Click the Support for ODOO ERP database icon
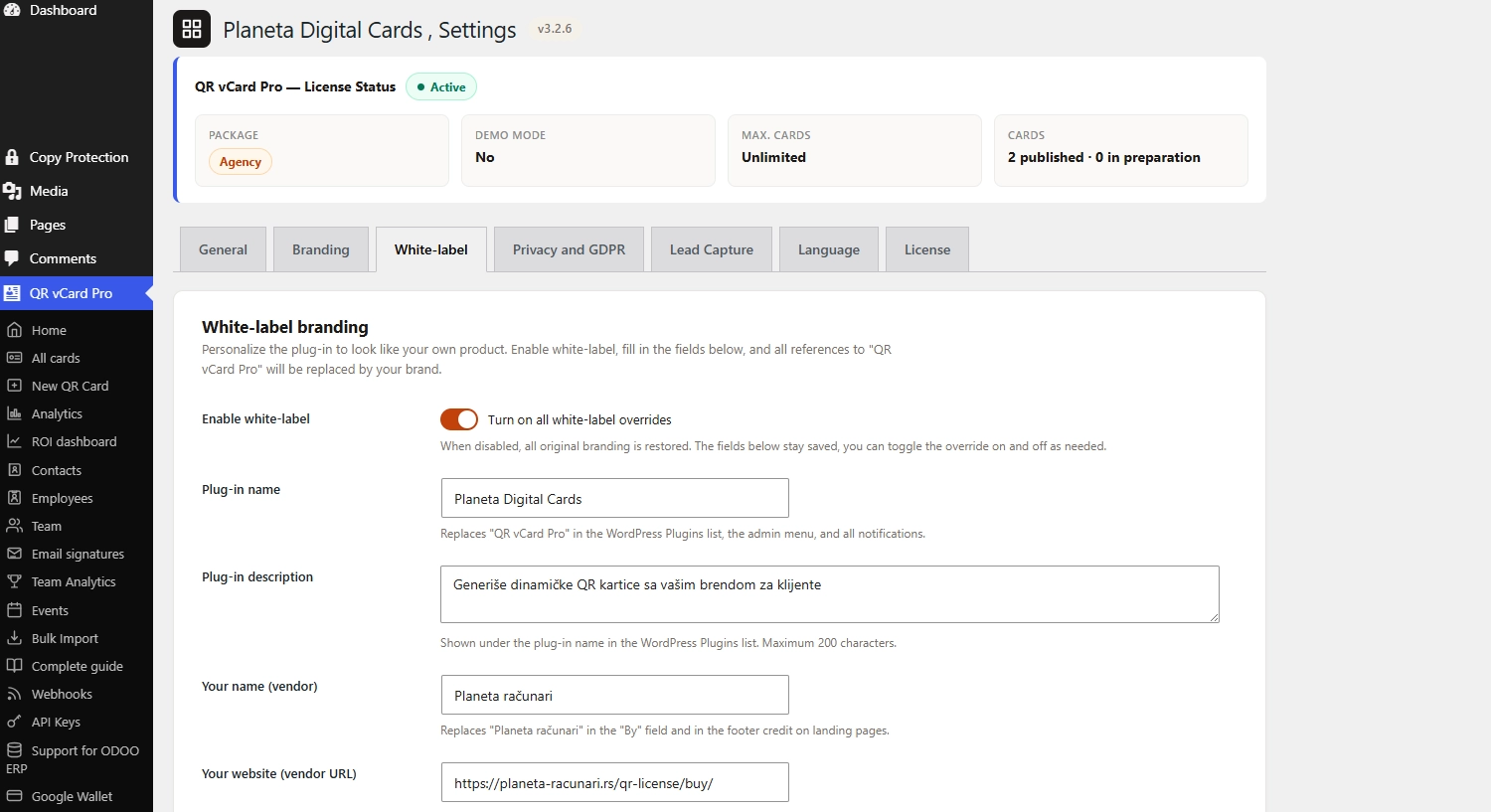The height and width of the screenshot is (812, 1491). pos(15,750)
